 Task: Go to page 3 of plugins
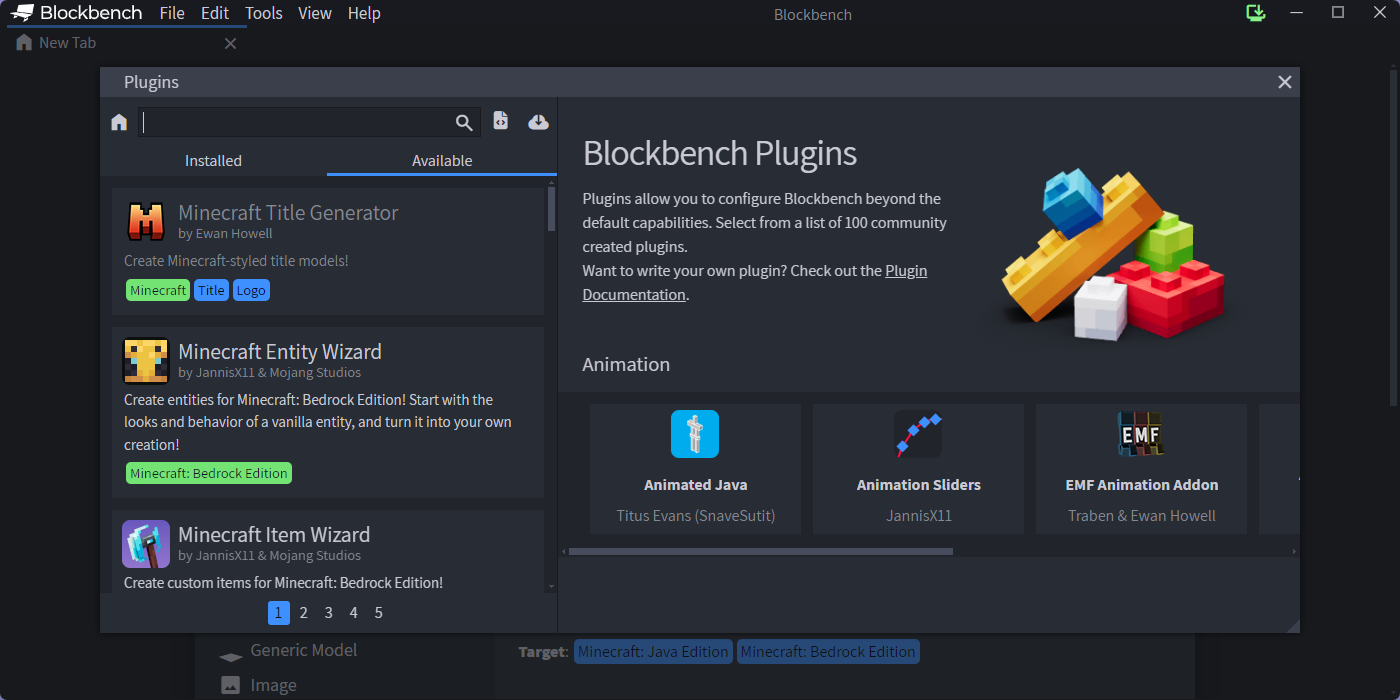328,612
